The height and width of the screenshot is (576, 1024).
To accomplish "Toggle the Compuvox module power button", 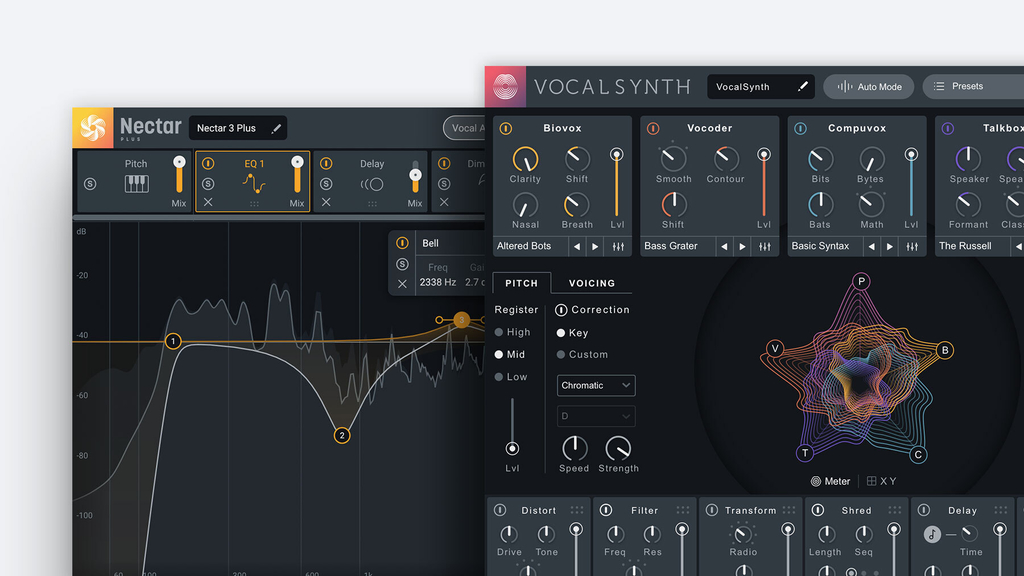I will pos(800,129).
